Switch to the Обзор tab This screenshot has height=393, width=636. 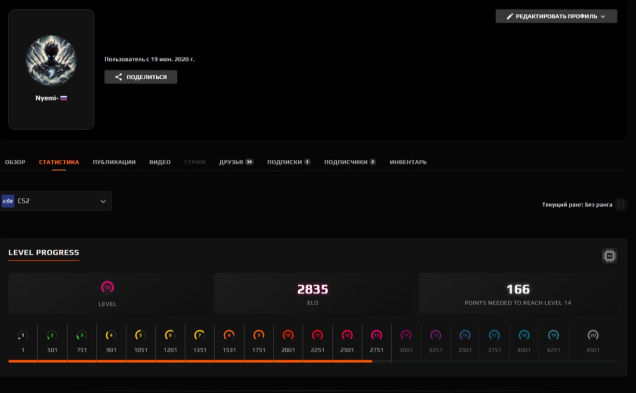15,162
